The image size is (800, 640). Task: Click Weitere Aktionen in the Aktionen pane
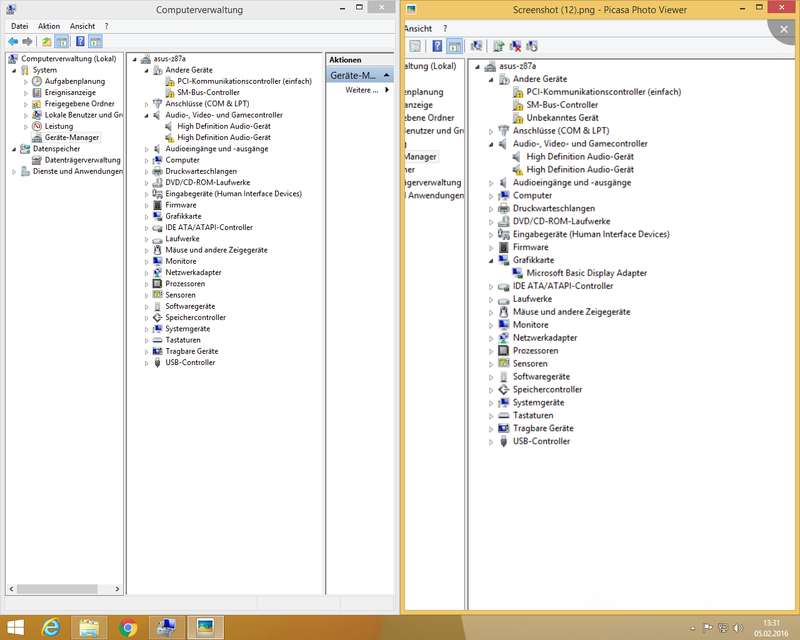[361, 90]
